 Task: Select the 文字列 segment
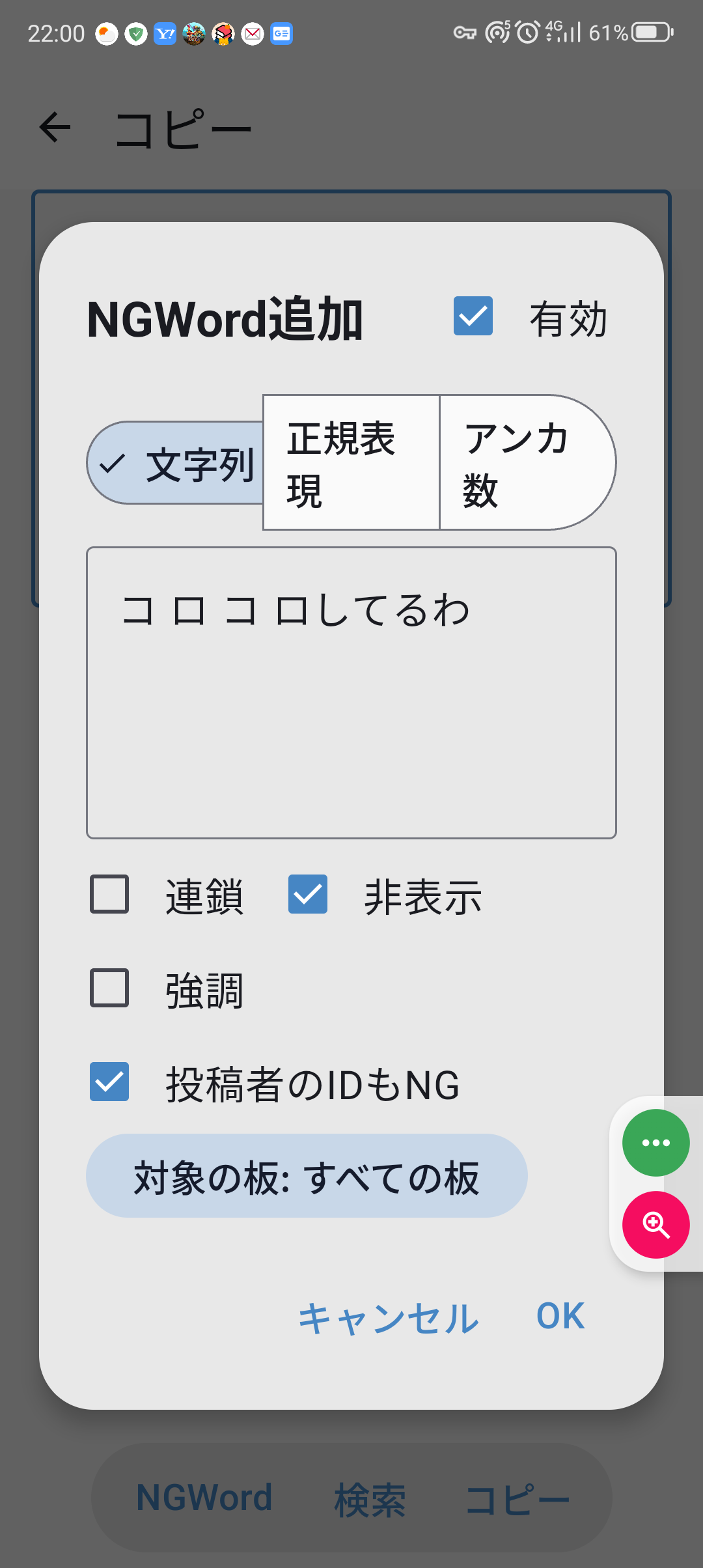click(x=177, y=464)
